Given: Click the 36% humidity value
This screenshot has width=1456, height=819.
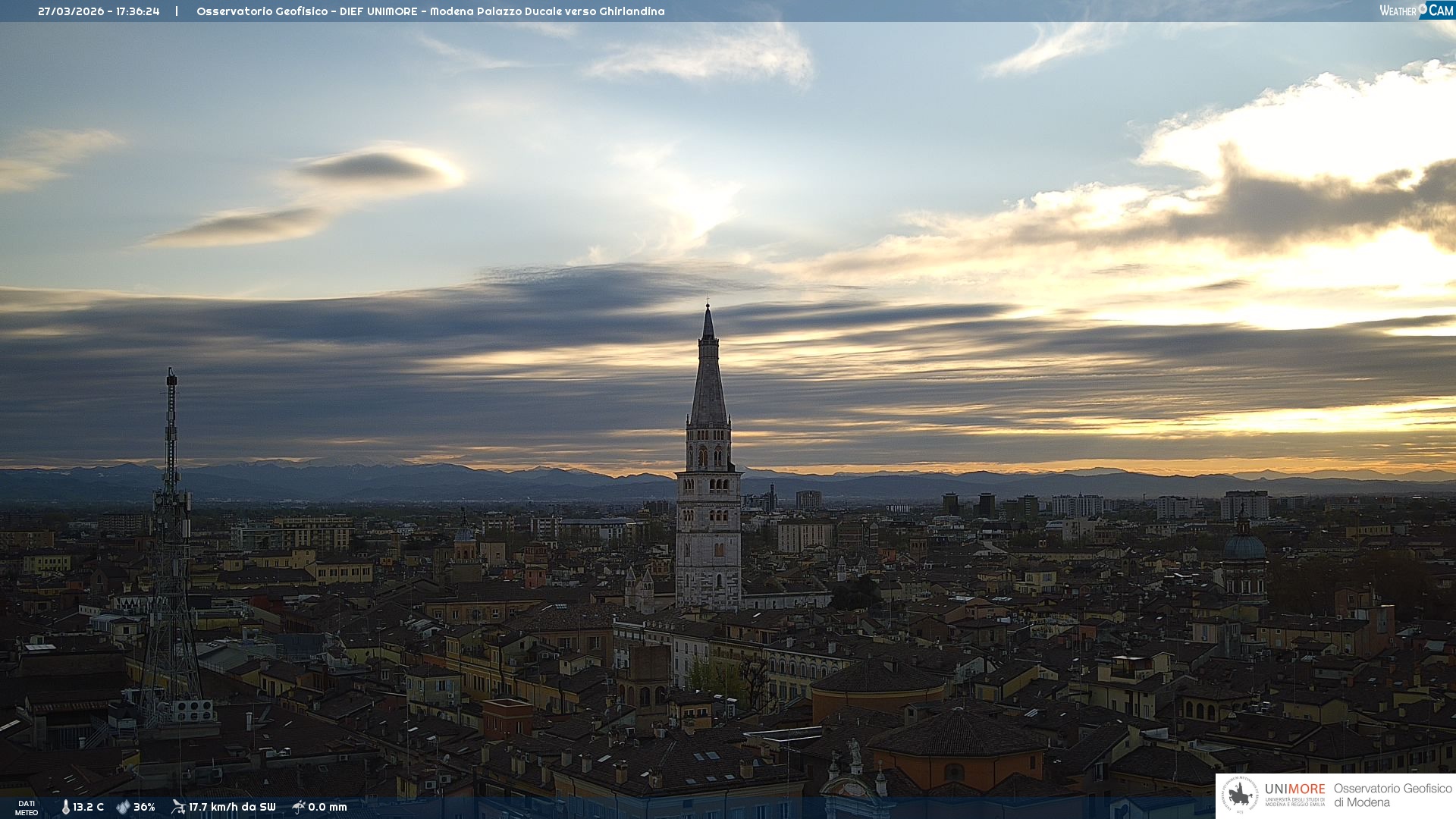Looking at the screenshot, I should (x=144, y=807).
